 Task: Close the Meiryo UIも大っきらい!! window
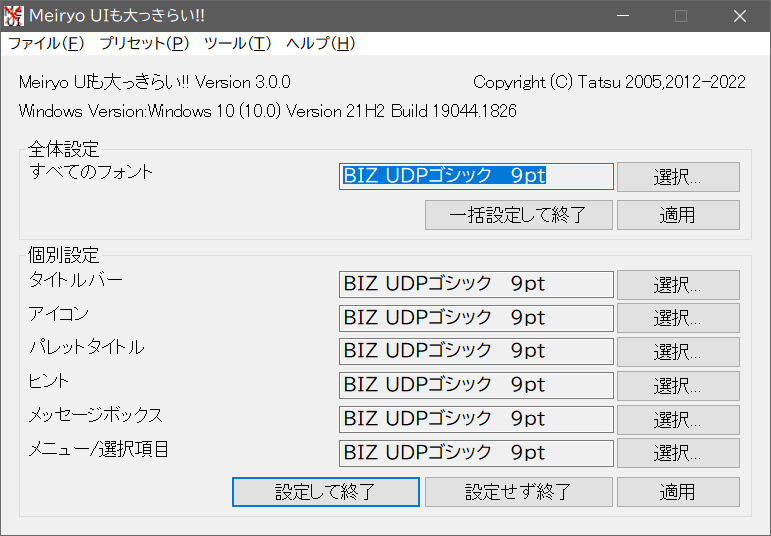(740, 16)
